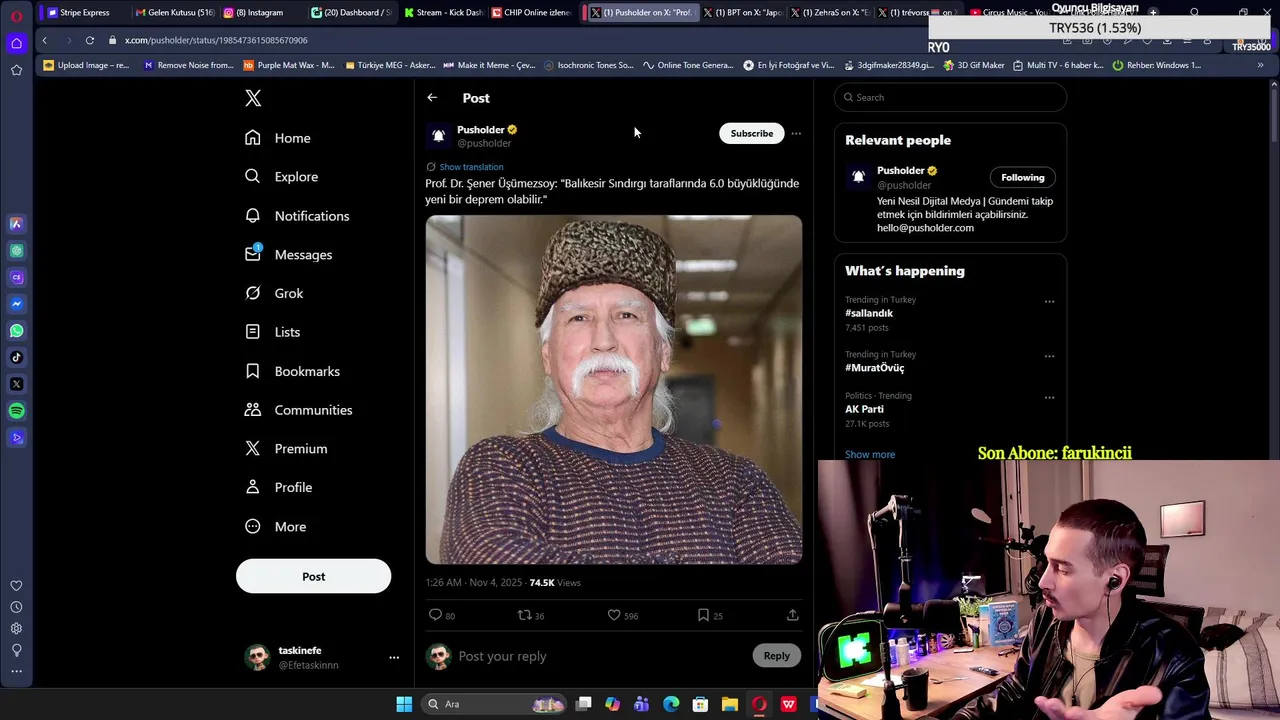
Task: Expand bookmarks overflow chevron
Action: [1260, 65]
